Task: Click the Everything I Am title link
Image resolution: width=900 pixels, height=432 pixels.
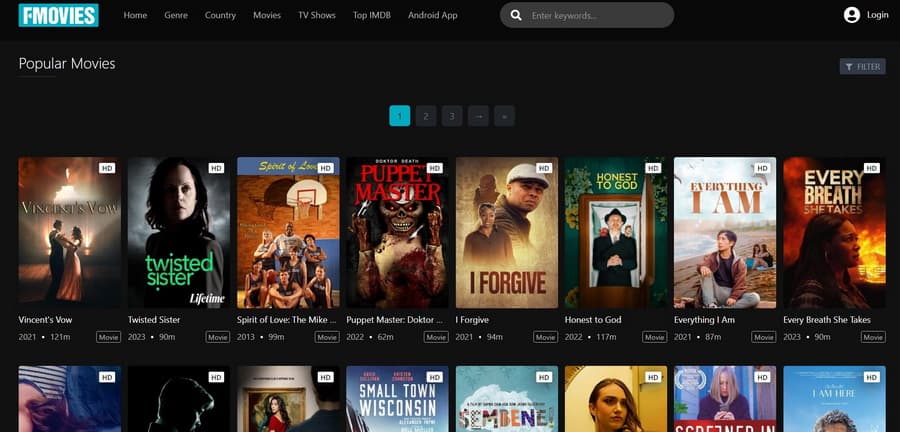Action: [704, 320]
